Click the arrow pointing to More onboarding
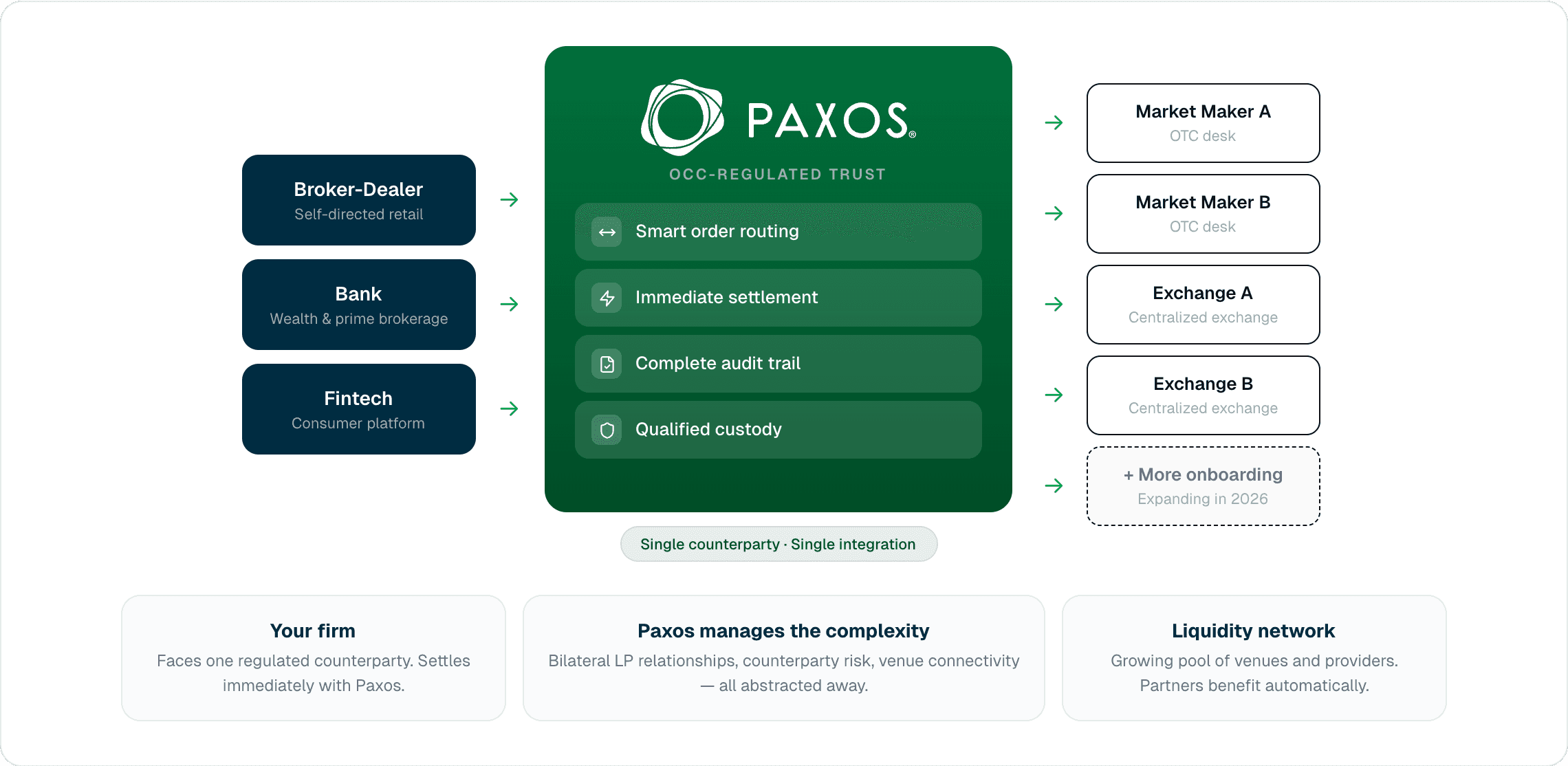The height and width of the screenshot is (766, 1568). pyautogui.click(x=1054, y=486)
